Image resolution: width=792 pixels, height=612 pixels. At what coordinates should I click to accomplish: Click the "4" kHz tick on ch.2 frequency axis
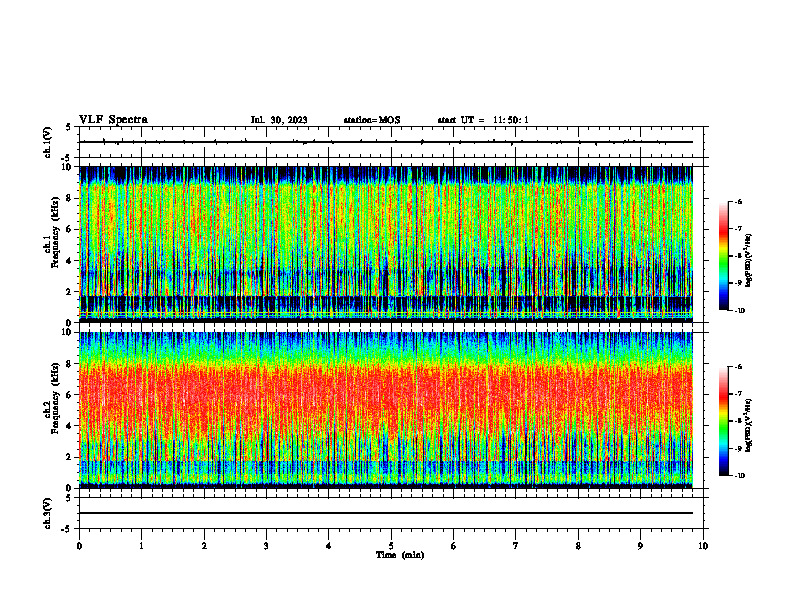click(70, 426)
